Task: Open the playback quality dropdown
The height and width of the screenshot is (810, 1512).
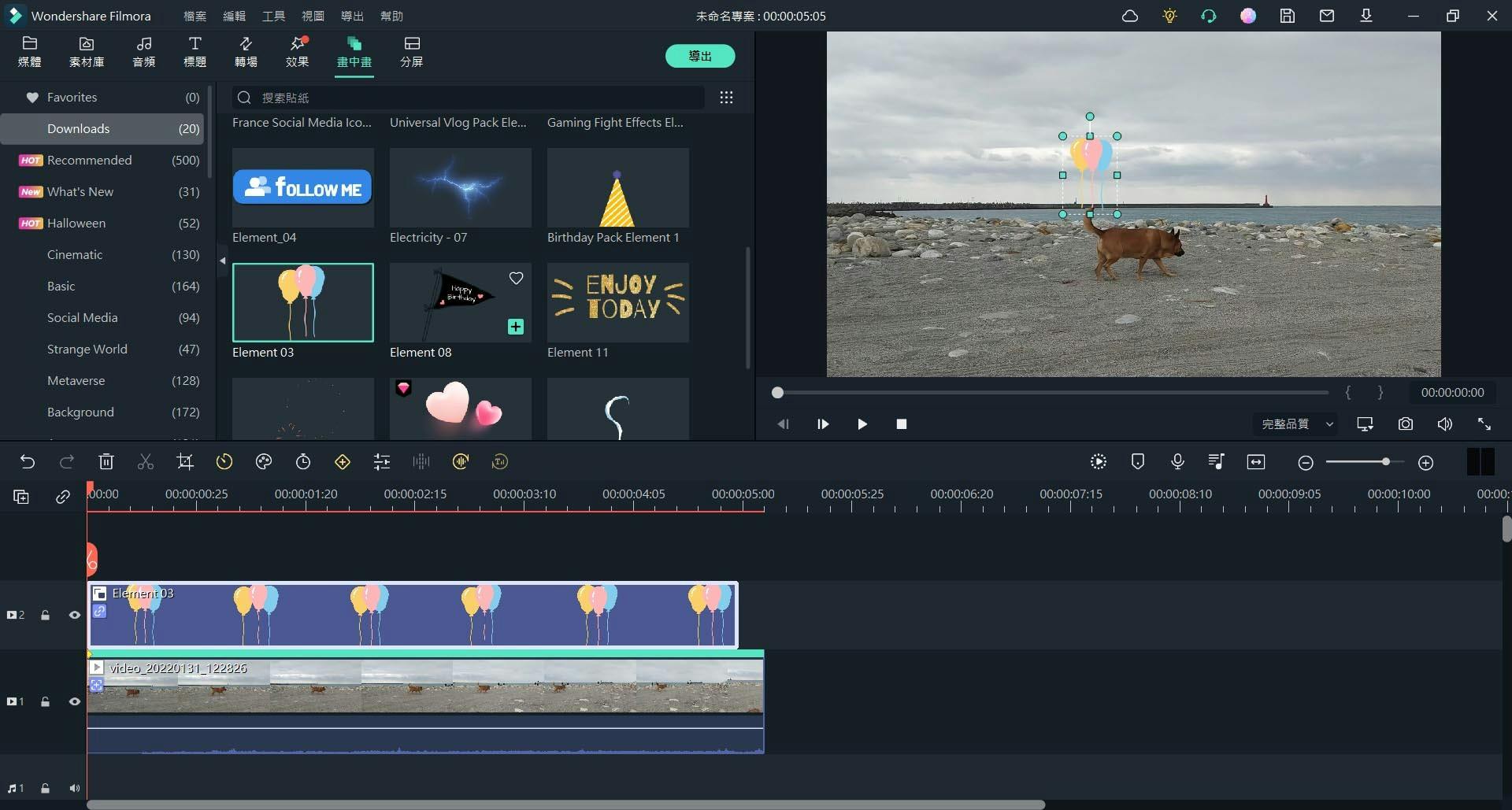Action: (x=1297, y=424)
